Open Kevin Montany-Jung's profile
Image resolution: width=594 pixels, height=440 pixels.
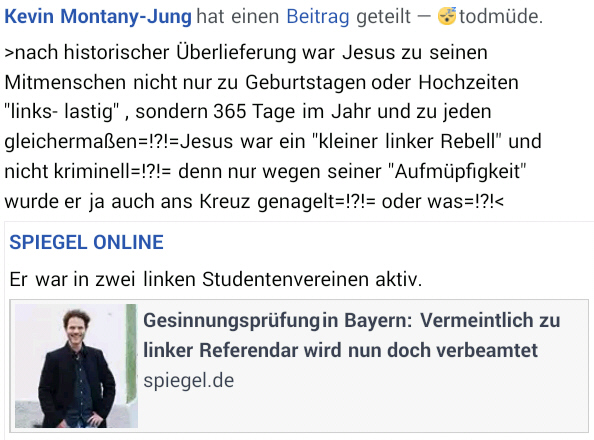point(98,17)
